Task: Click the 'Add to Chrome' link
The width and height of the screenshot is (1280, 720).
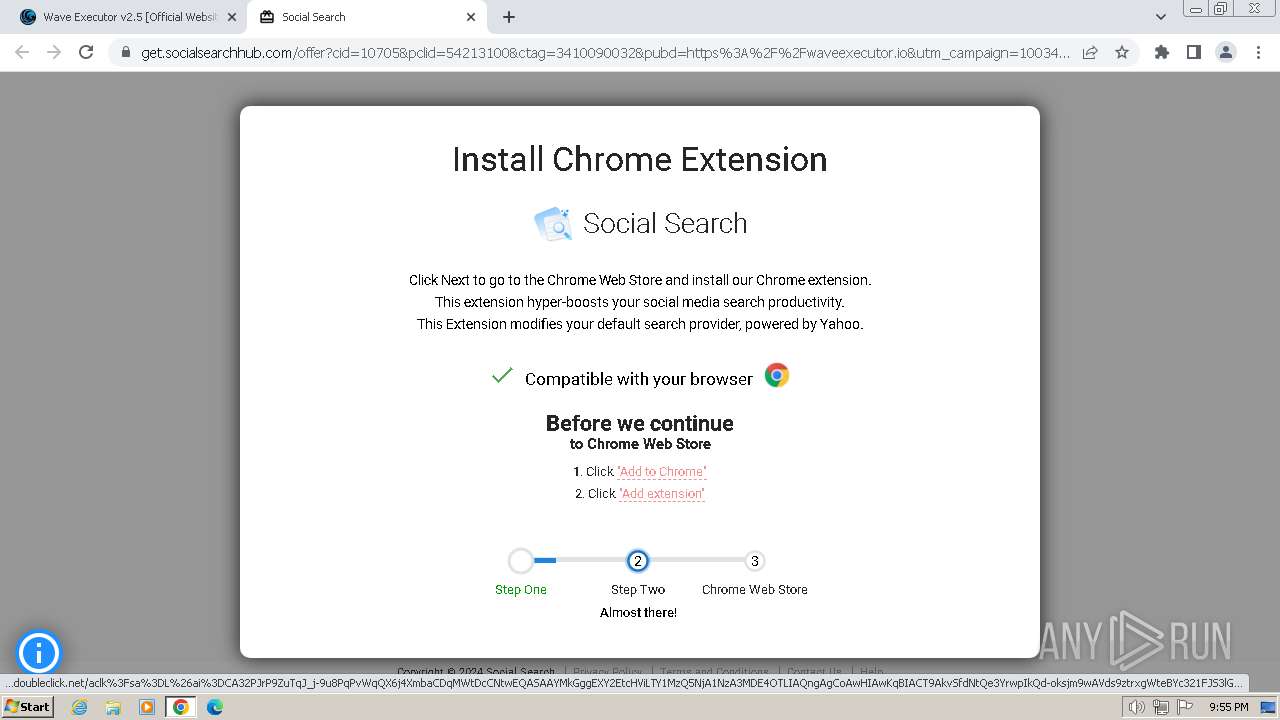Action: (661, 472)
